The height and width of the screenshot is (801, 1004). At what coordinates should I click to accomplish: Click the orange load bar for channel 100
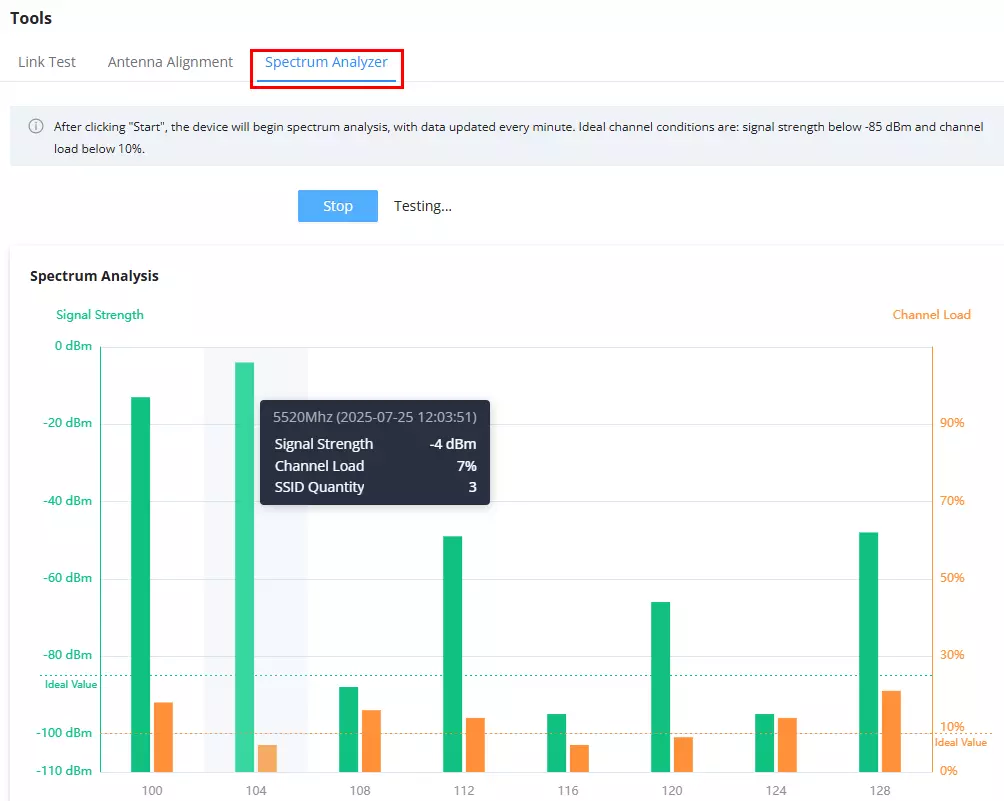coord(163,737)
